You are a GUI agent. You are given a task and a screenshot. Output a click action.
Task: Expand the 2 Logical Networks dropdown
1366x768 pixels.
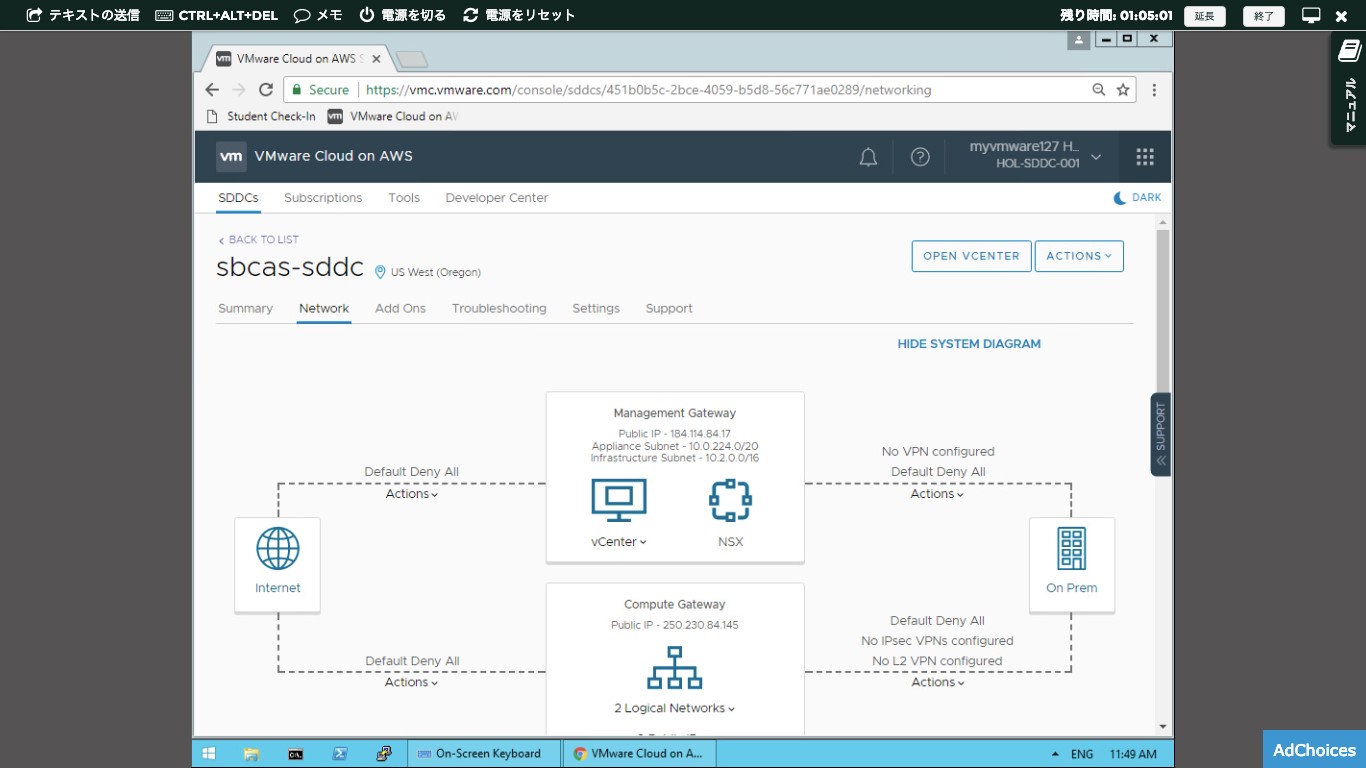coord(674,708)
